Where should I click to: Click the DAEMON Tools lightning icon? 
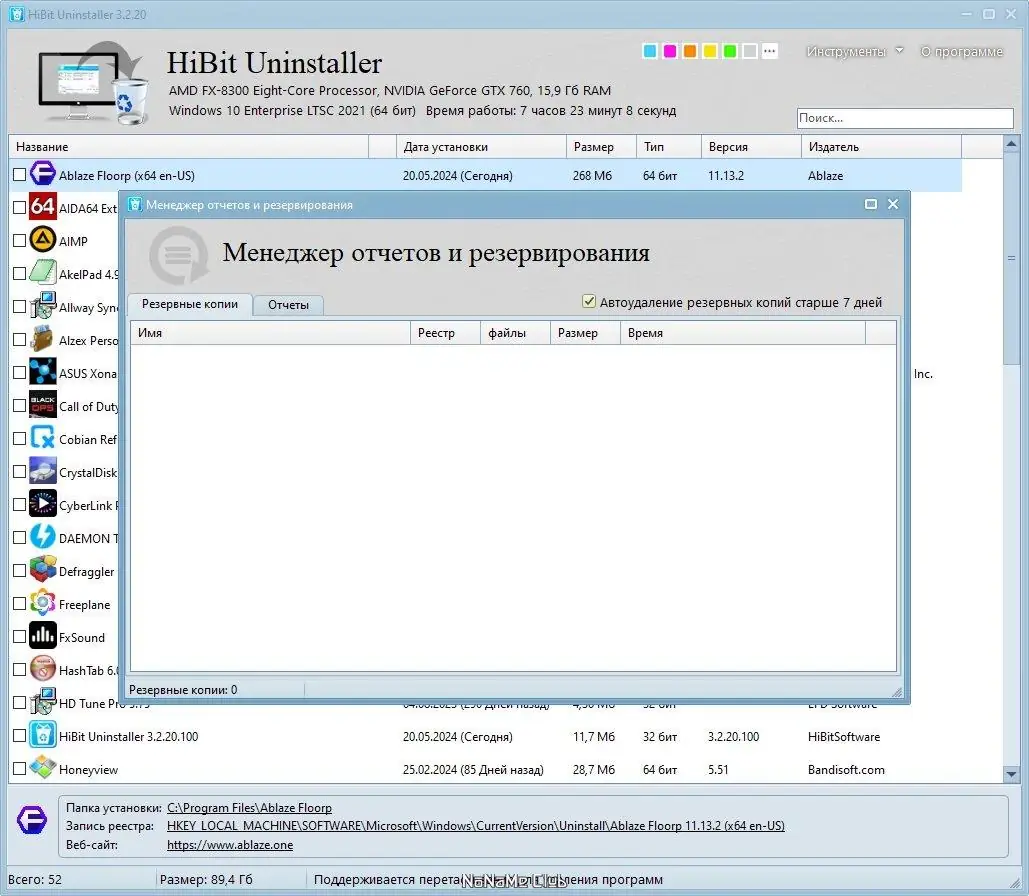(x=43, y=537)
